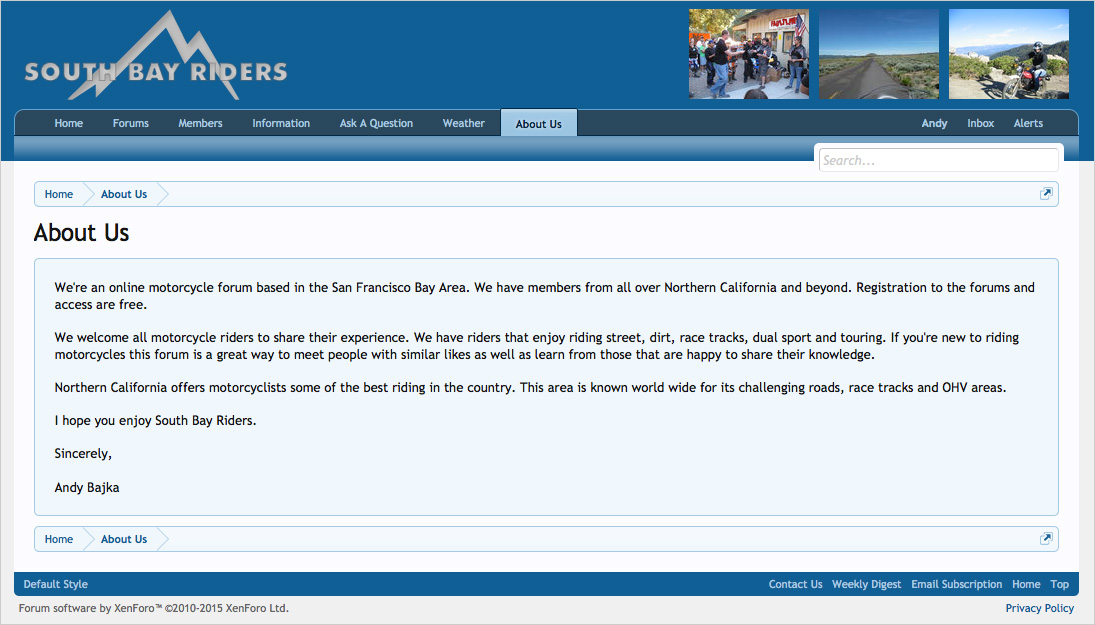Select the About Us navigation tab
This screenshot has height=625, width=1095.
pyautogui.click(x=538, y=124)
